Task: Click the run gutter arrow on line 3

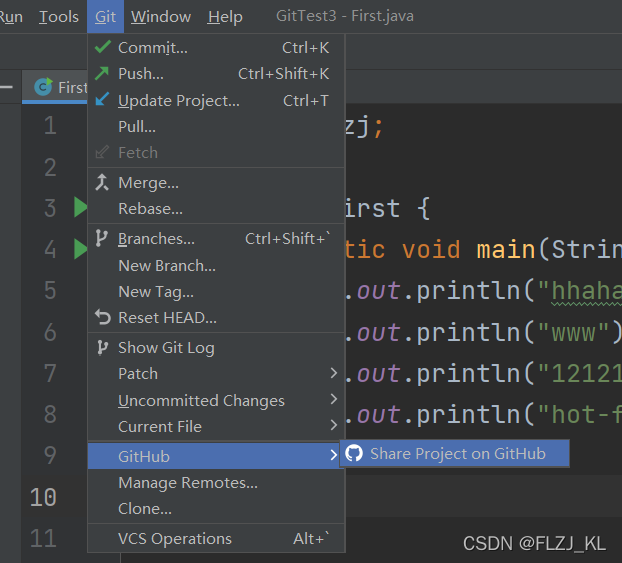Action: click(81, 207)
